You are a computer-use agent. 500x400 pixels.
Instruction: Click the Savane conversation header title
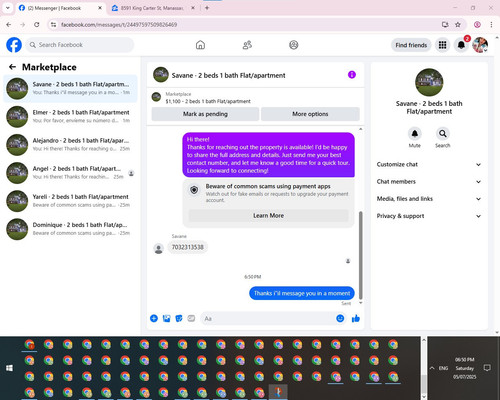pos(228,75)
